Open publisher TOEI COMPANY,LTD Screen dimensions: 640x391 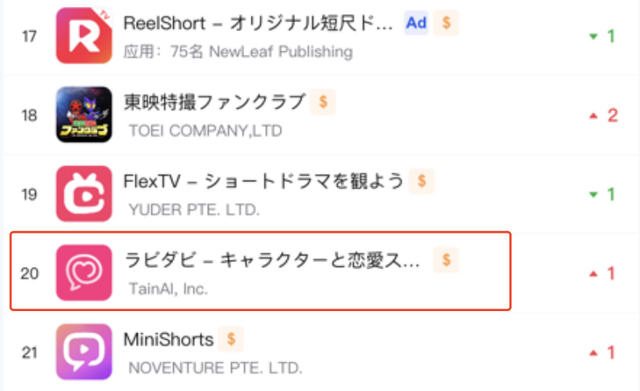205,131
